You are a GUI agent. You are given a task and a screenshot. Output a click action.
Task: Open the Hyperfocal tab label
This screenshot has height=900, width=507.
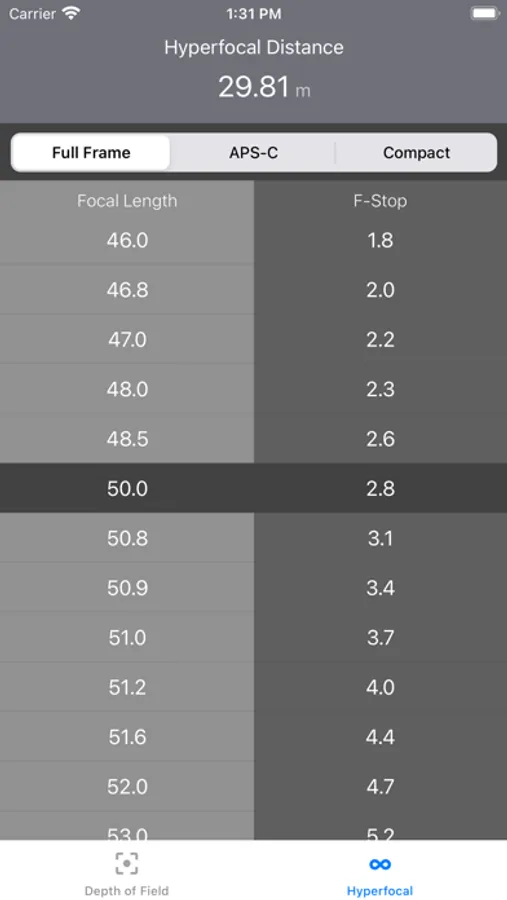(x=380, y=891)
